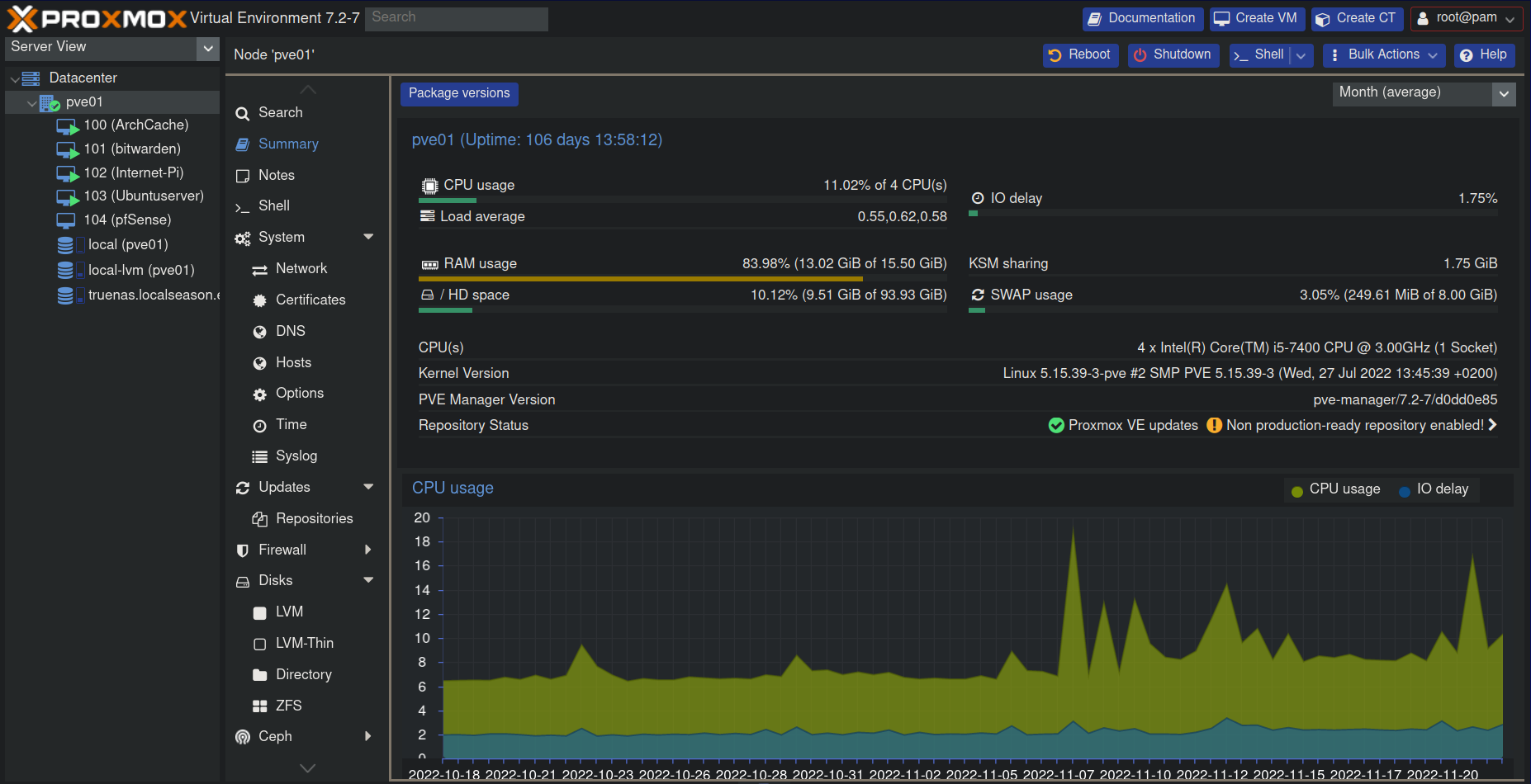Screen dimensions: 1531x784
Task: Open the Time settings
Action: pos(292,425)
